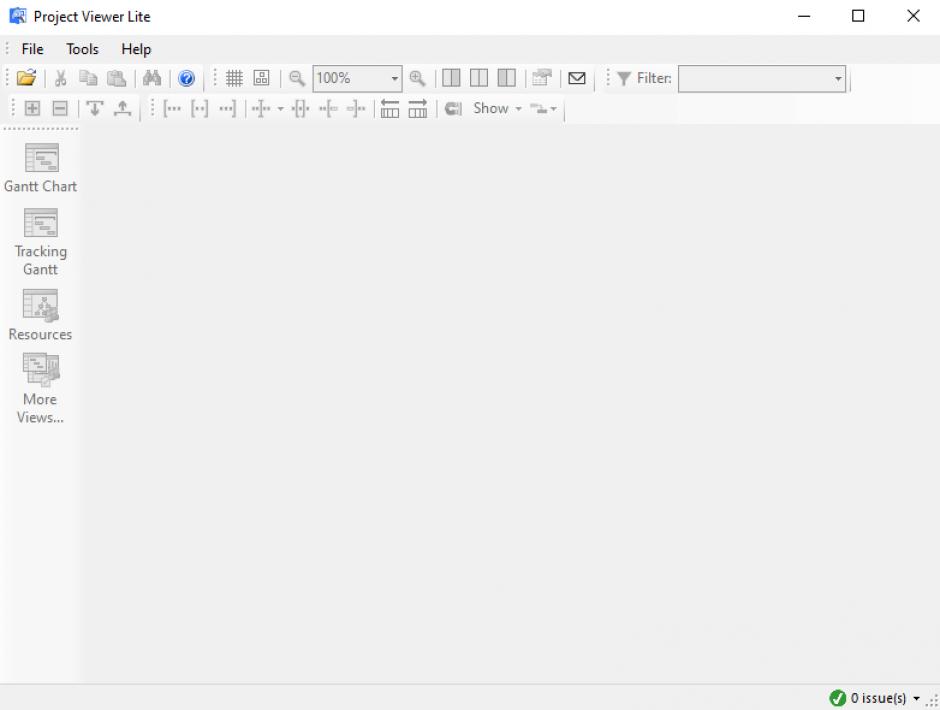Open the File menu
The image size is (940, 710).
[x=32, y=49]
